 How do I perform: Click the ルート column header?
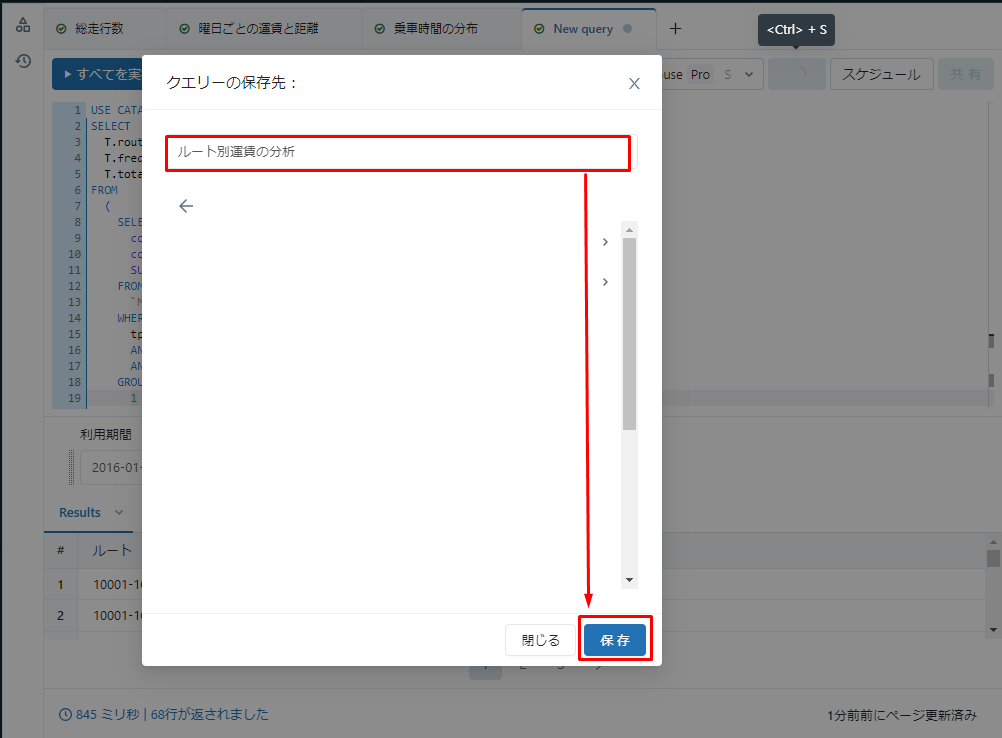point(112,550)
